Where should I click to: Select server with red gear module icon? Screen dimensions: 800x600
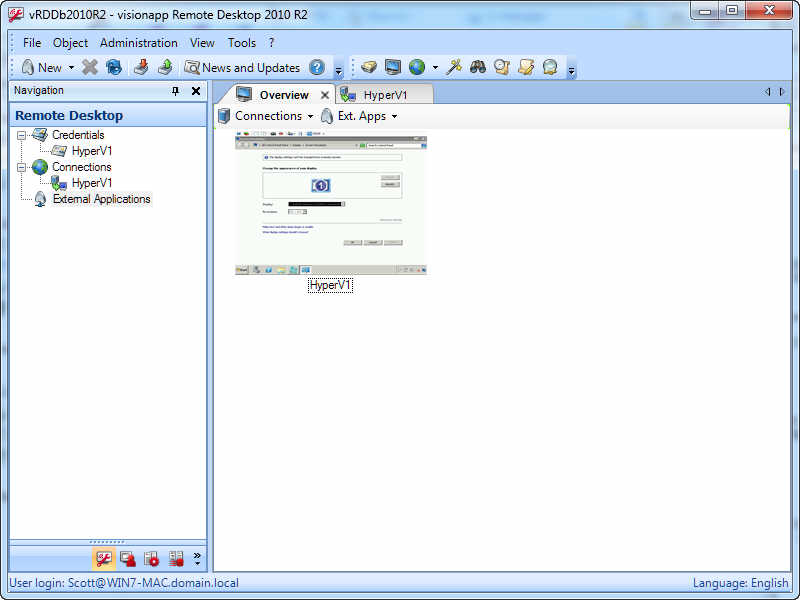[x=152, y=559]
